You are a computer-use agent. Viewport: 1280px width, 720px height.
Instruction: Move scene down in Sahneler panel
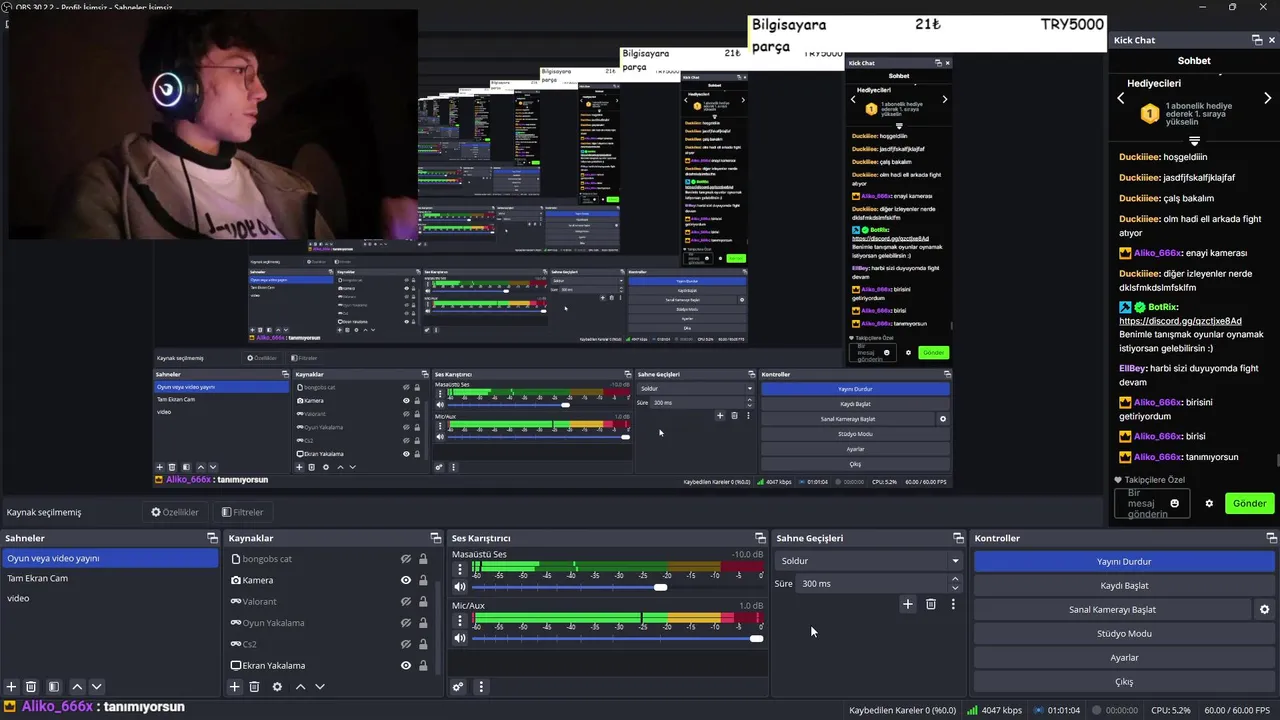coord(97,687)
